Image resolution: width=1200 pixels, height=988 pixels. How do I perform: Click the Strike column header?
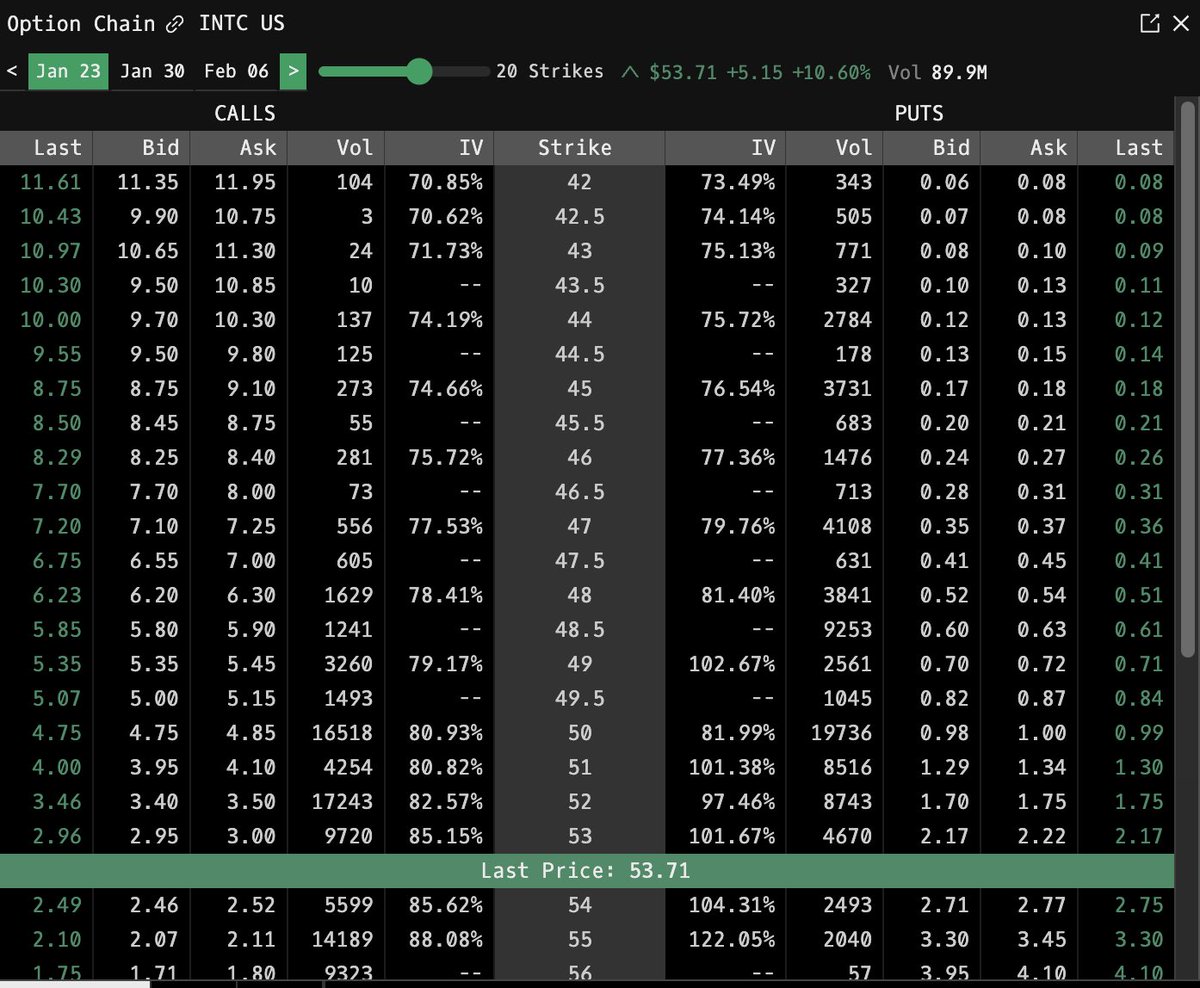coord(579,148)
